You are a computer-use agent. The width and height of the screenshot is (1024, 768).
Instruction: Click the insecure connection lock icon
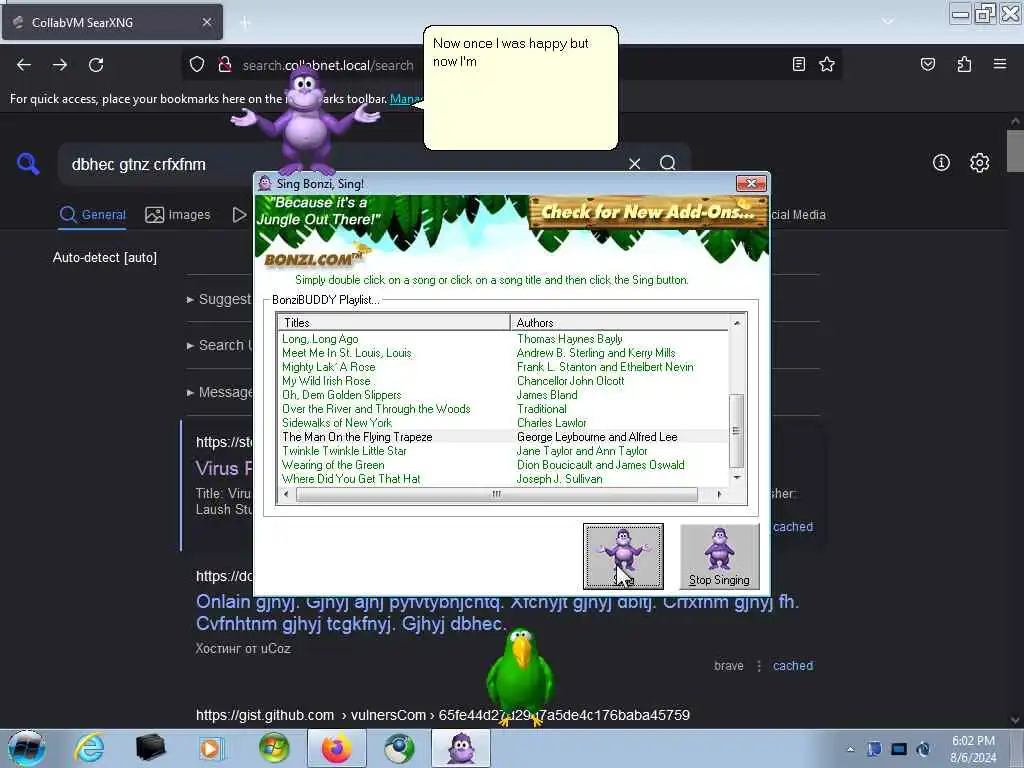225,65
